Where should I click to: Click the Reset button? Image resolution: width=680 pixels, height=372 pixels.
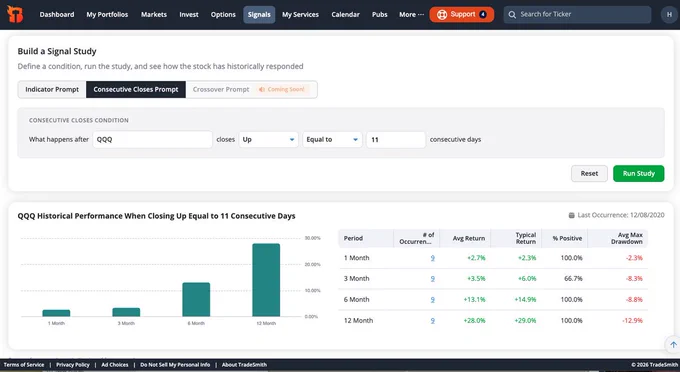(589, 173)
